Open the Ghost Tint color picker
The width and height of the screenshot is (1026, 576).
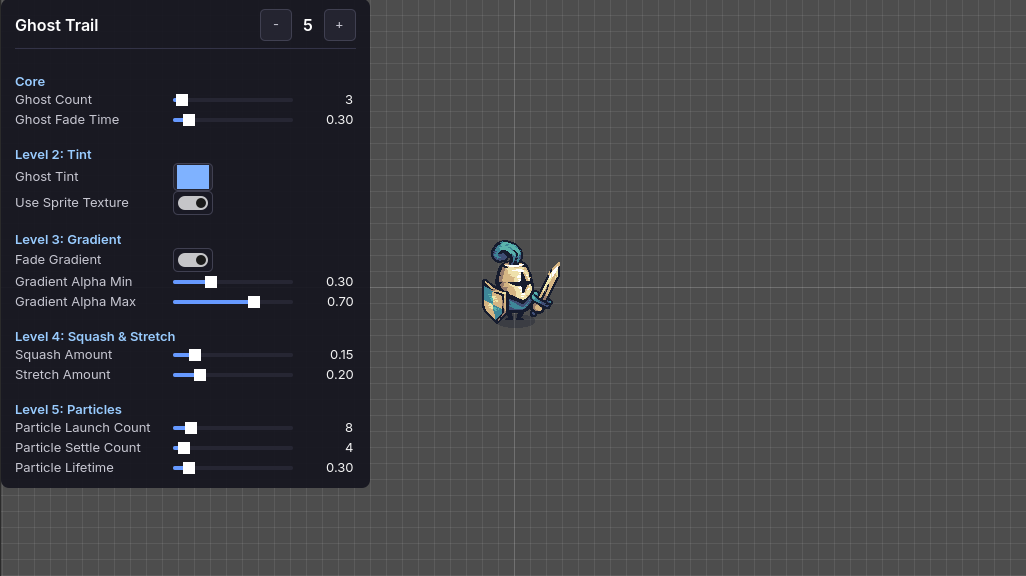coord(192,177)
